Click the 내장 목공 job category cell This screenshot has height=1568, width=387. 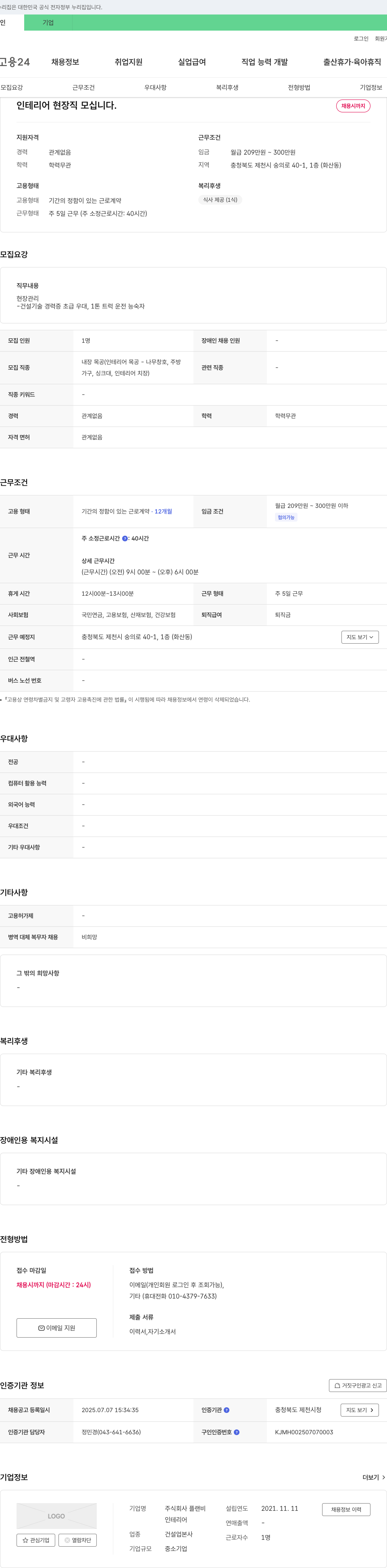tap(132, 367)
